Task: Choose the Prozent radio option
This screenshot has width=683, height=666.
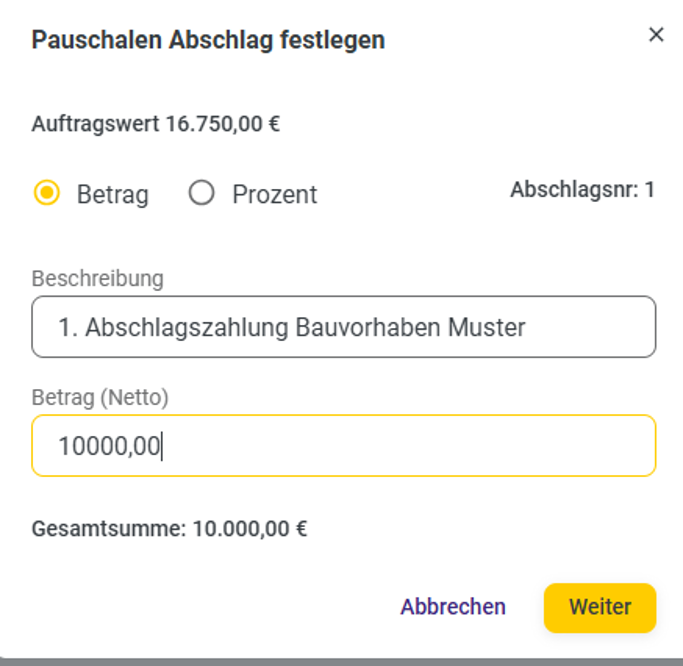Action: point(201,193)
